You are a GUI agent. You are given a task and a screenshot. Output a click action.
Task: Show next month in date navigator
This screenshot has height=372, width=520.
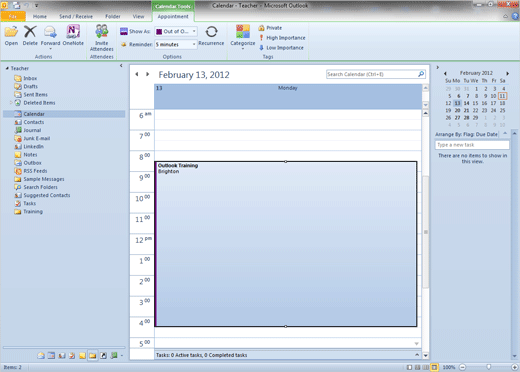coord(507,73)
